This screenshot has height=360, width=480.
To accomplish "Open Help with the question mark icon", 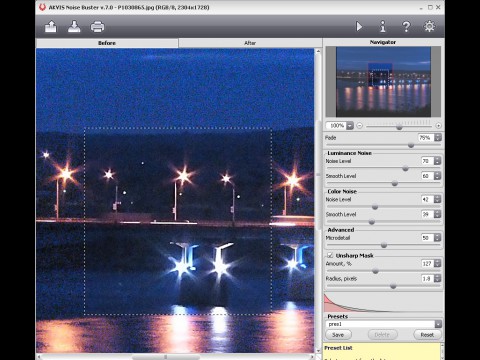I will pos(406,27).
